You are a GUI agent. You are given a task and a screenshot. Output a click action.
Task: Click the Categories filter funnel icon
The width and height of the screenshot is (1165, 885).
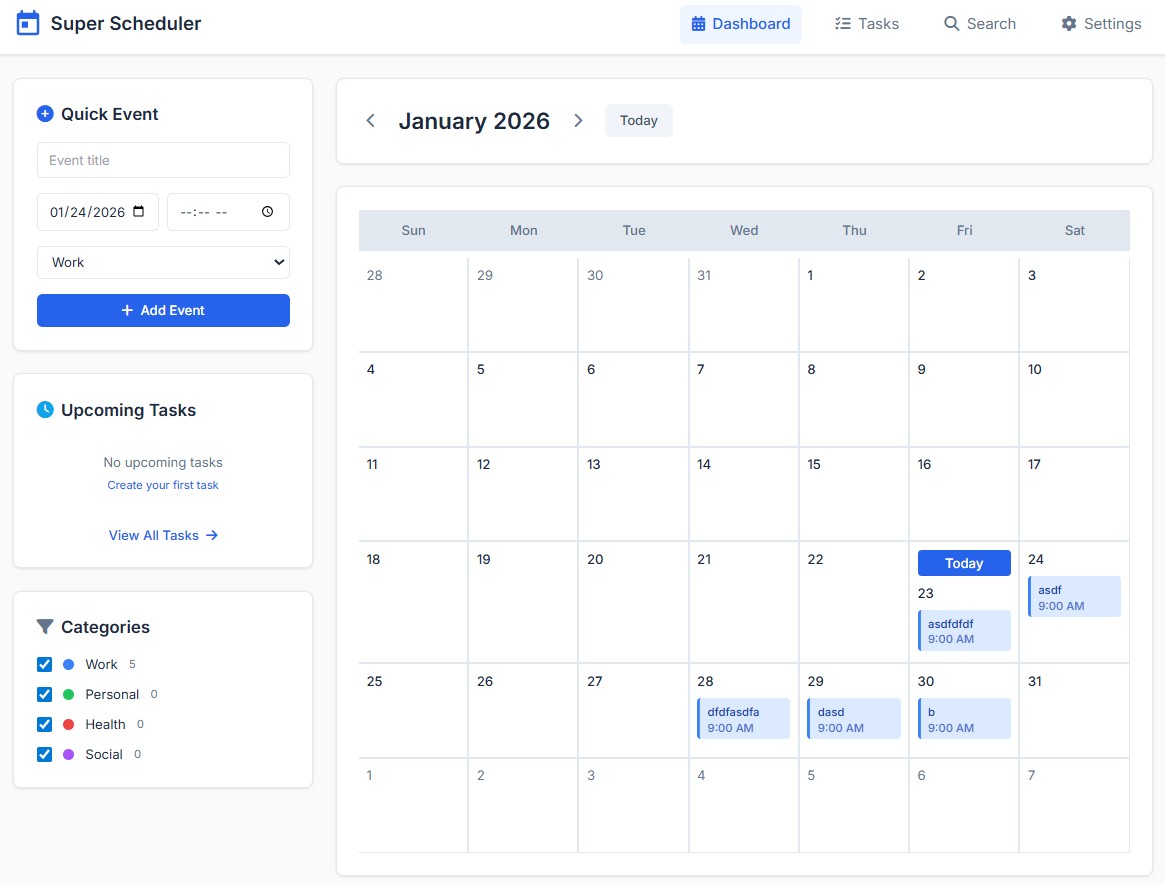coord(45,626)
